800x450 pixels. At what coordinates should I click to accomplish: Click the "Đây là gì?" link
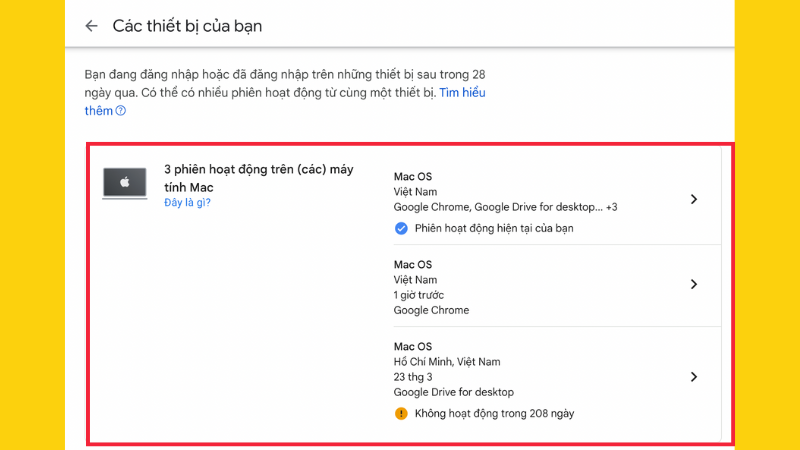coord(187,203)
